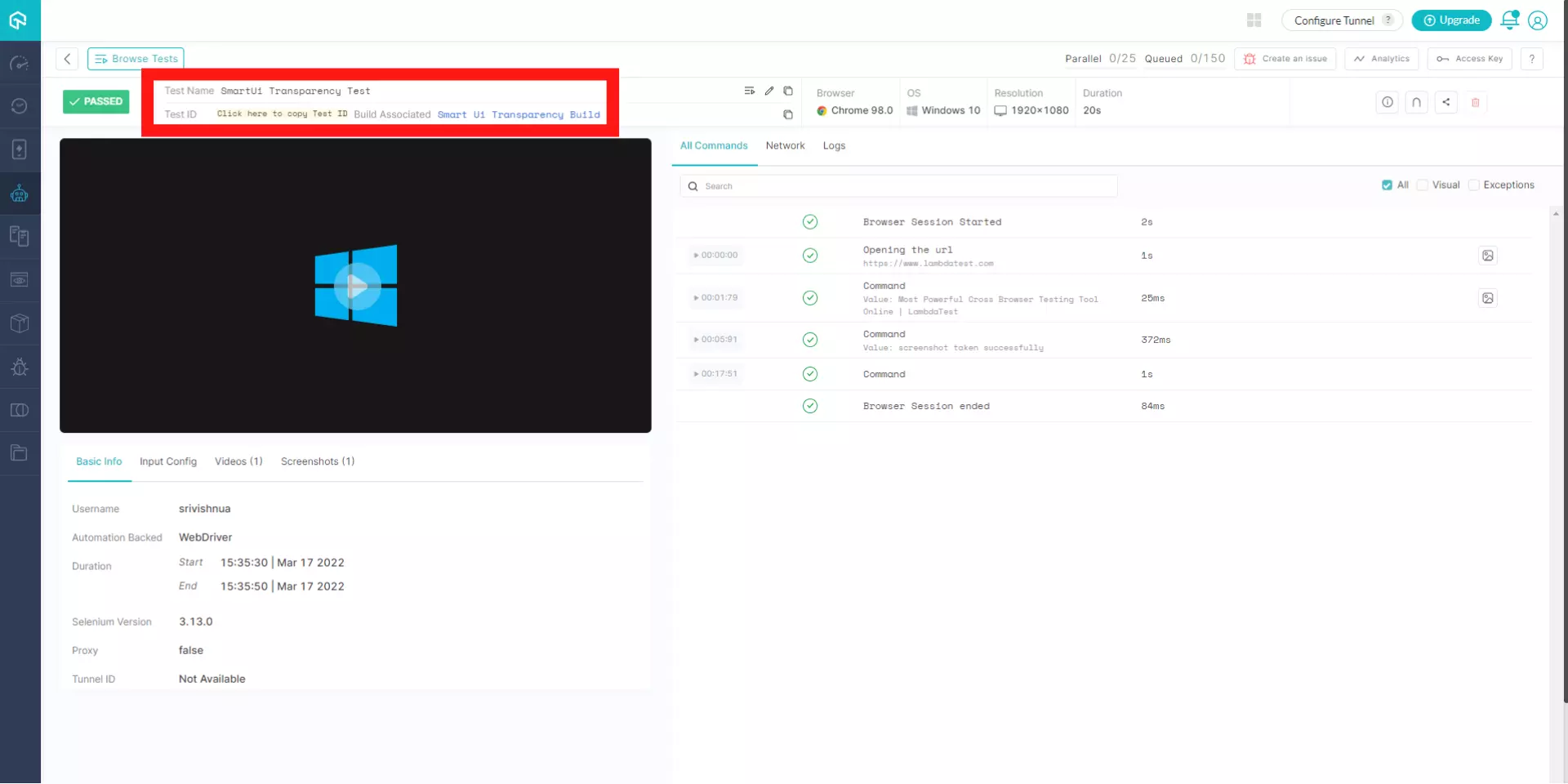Image resolution: width=1568 pixels, height=784 pixels.
Task: Enable the Visual filter checkbox
Action: point(1422,185)
